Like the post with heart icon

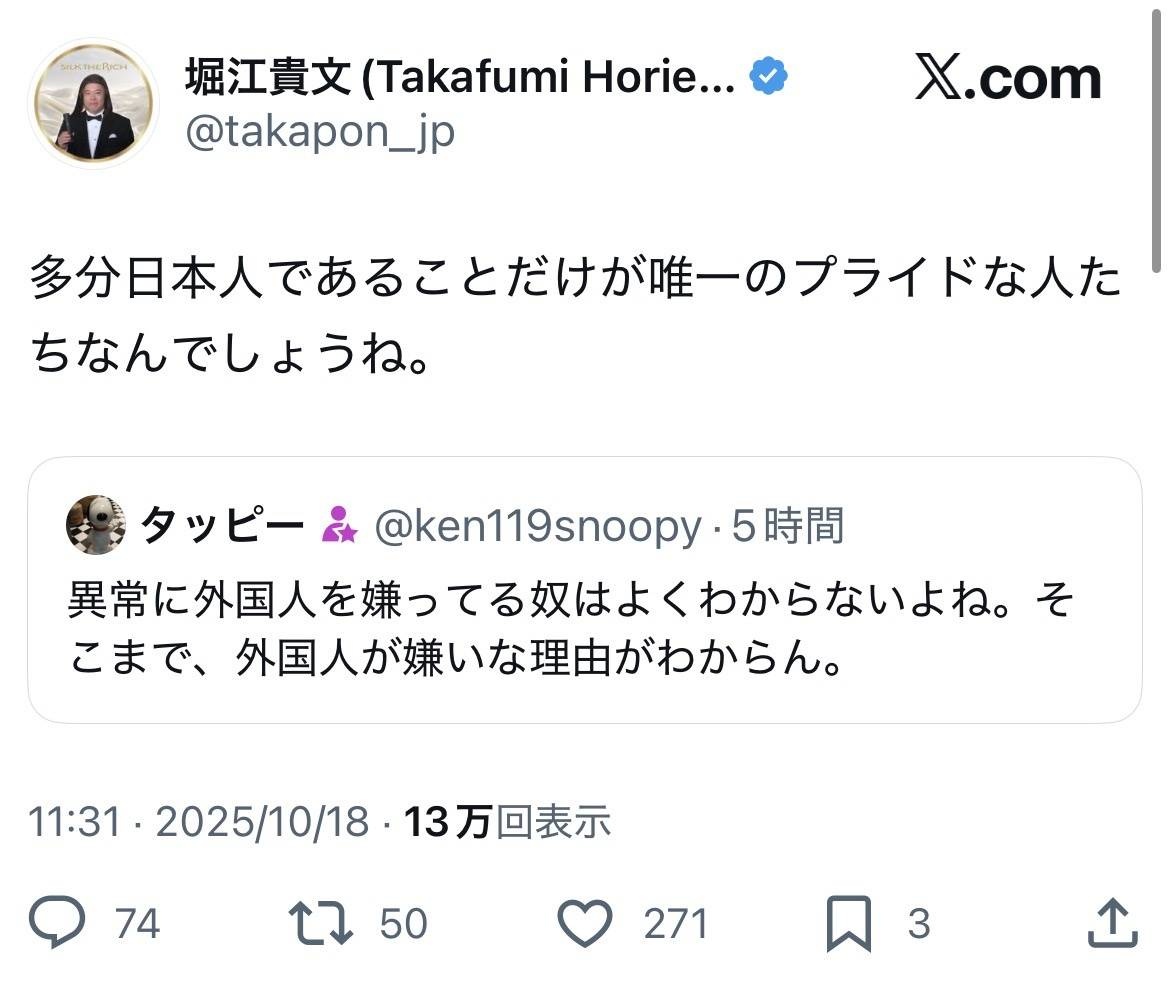pos(584,924)
